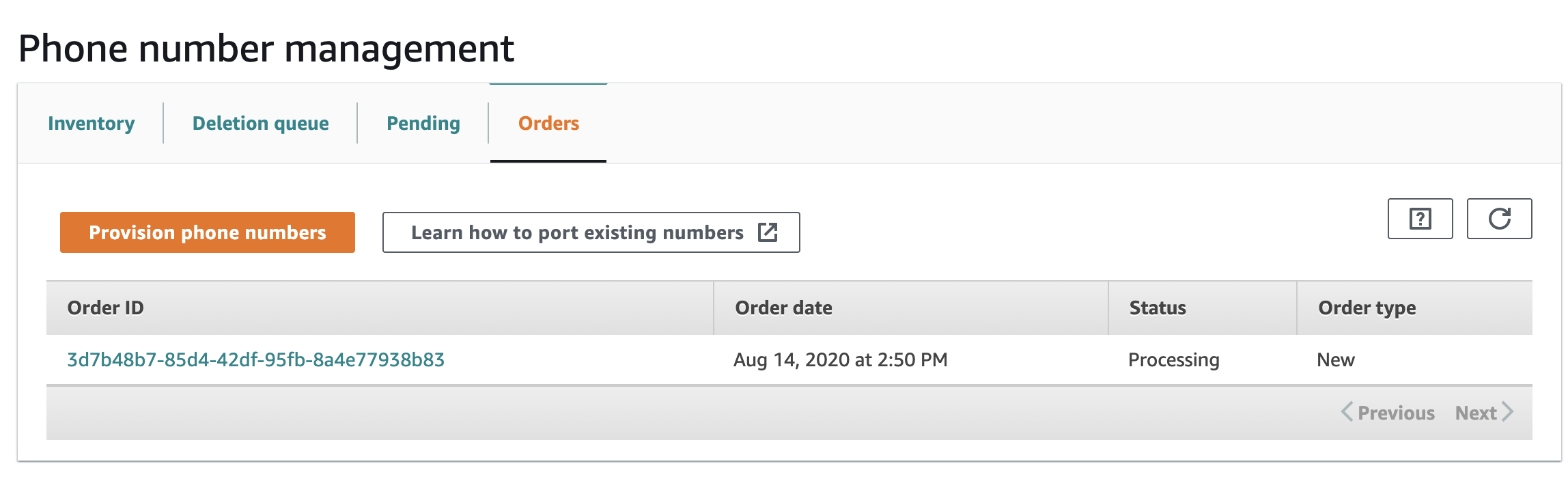1568x477 pixels.
Task: Click the help question mark icon
Action: (x=1420, y=219)
